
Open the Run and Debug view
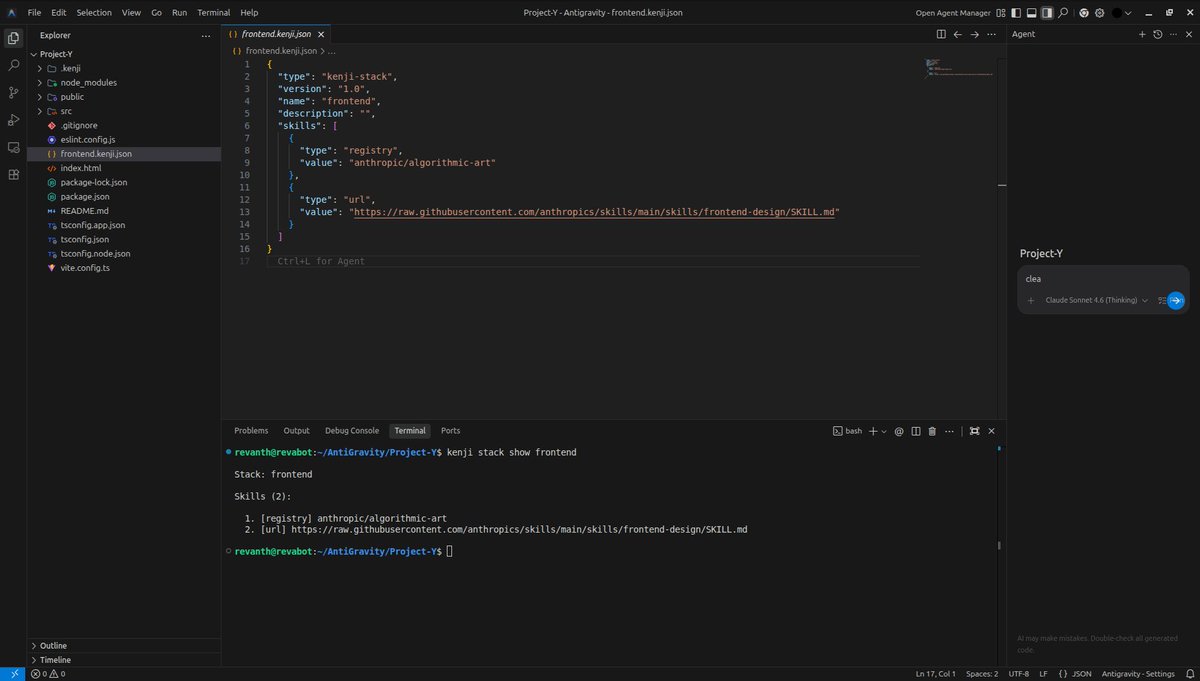tap(13, 120)
